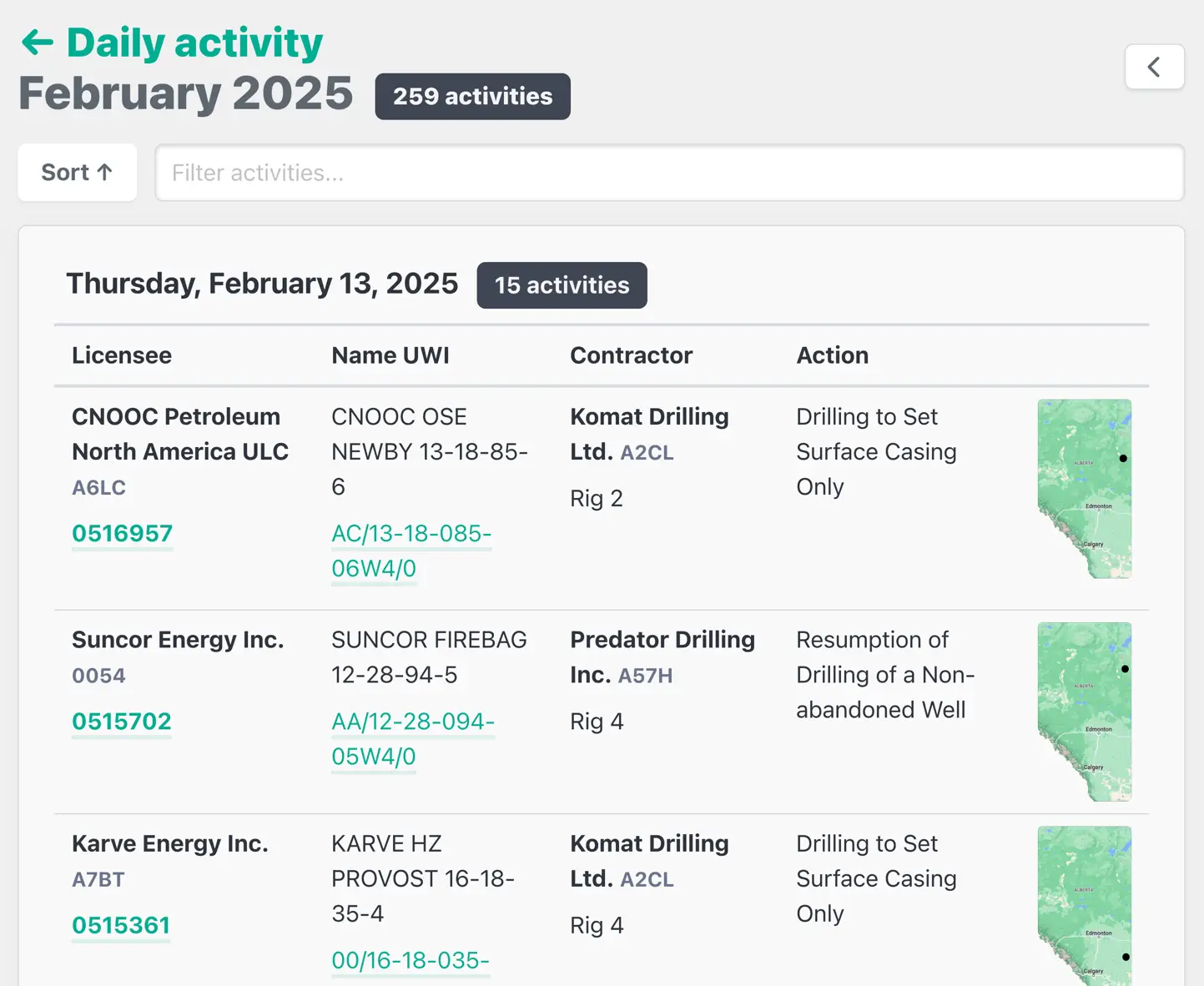Click the 15 activities badge
This screenshot has width=1204, height=986.
562,285
